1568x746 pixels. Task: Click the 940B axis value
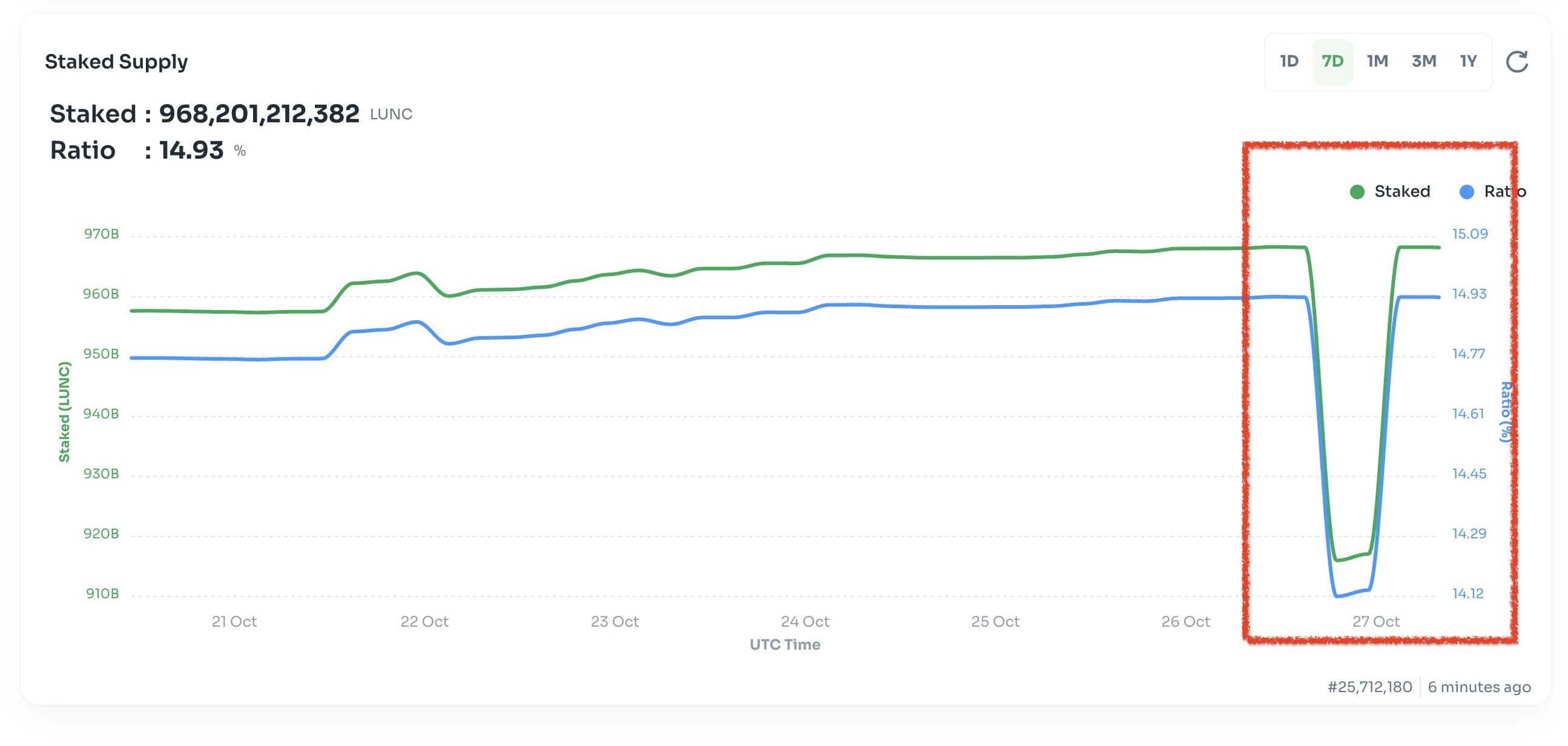point(101,414)
